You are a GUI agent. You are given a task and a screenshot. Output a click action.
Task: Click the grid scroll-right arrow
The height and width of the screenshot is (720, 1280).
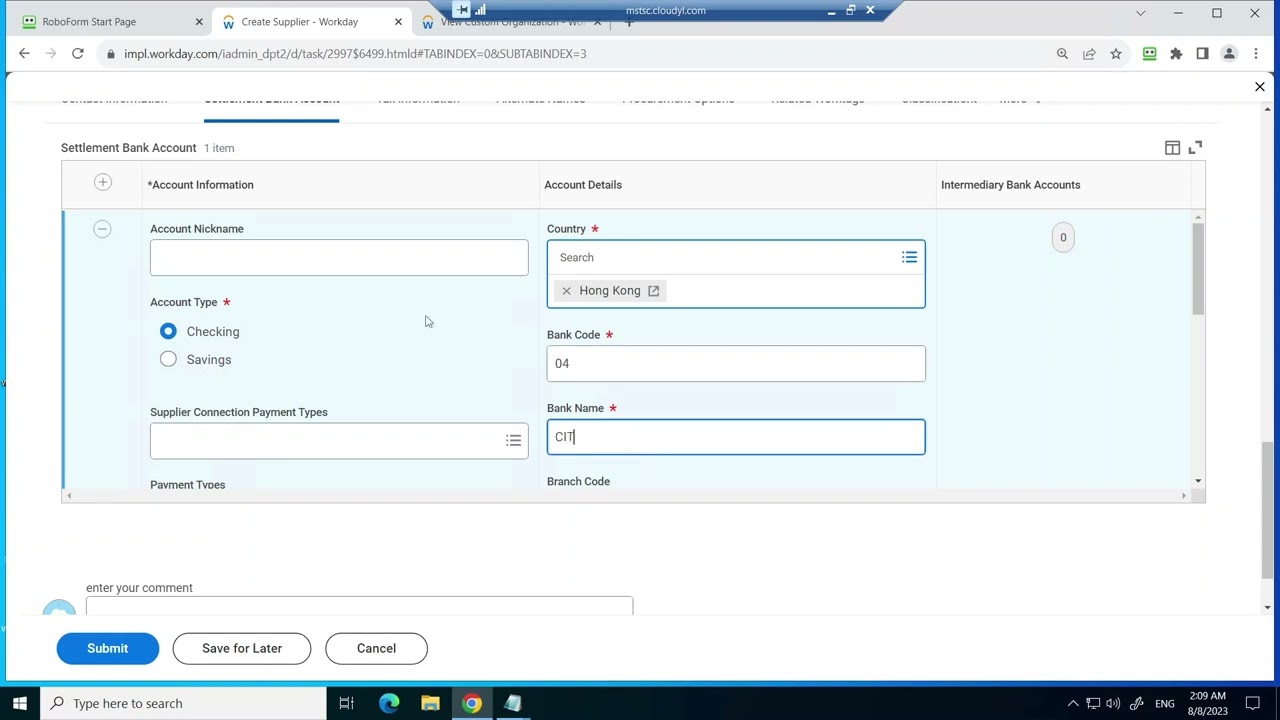pyautogui.click(x=1184, y=496)
